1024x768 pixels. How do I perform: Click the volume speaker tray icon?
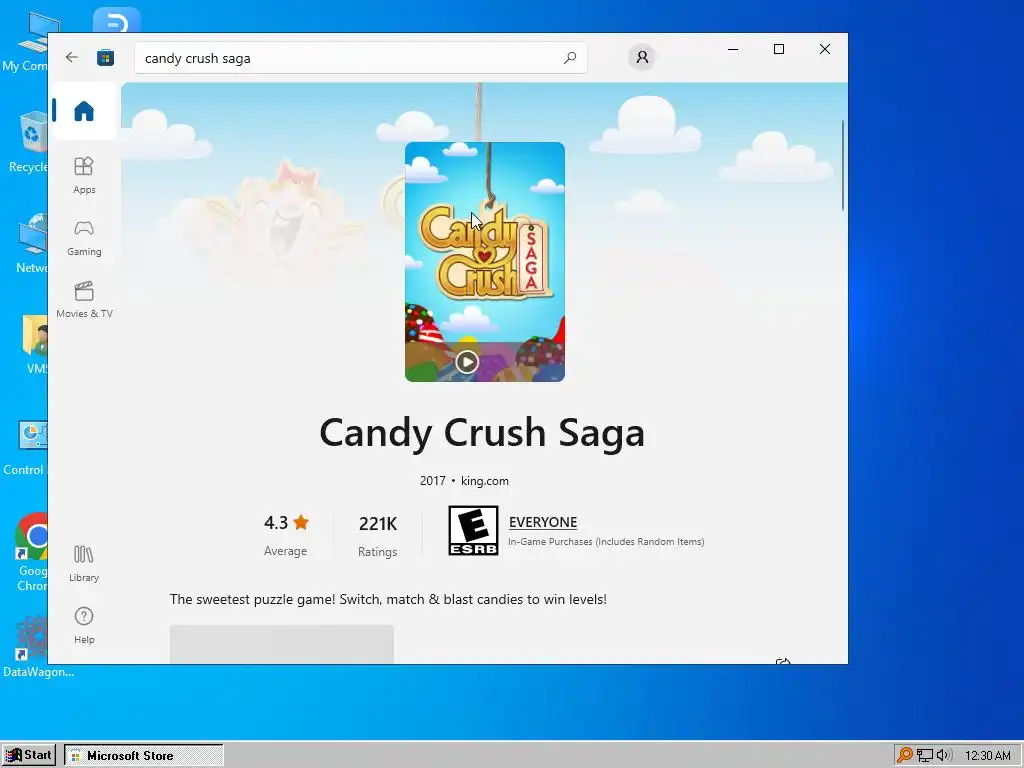tap(944, 755)
